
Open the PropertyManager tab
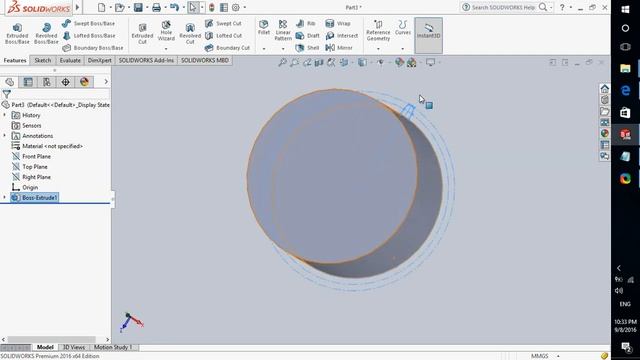coord(28,82)
